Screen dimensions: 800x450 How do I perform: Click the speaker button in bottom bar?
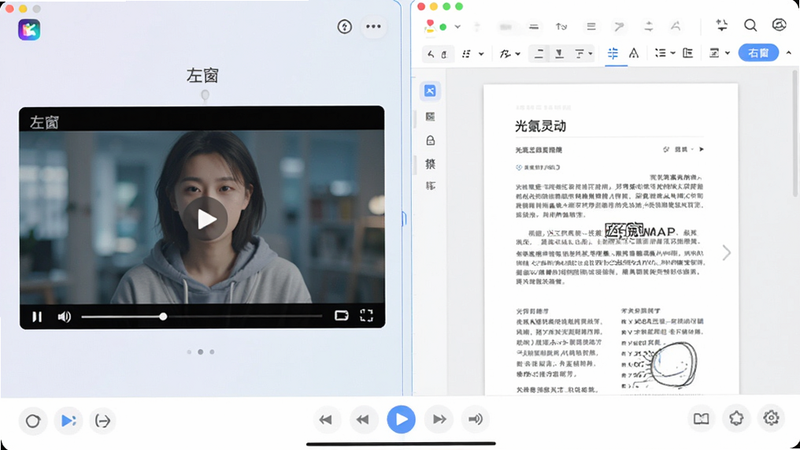pyautogui.click(x=476, y=419)
